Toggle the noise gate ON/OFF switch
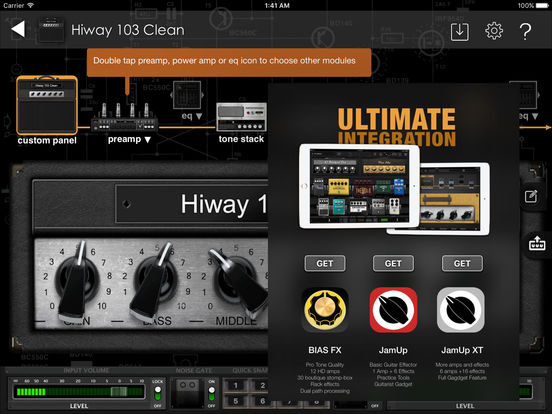The height and width of the screenshot is (414, 552). click(x=211, y=393)
